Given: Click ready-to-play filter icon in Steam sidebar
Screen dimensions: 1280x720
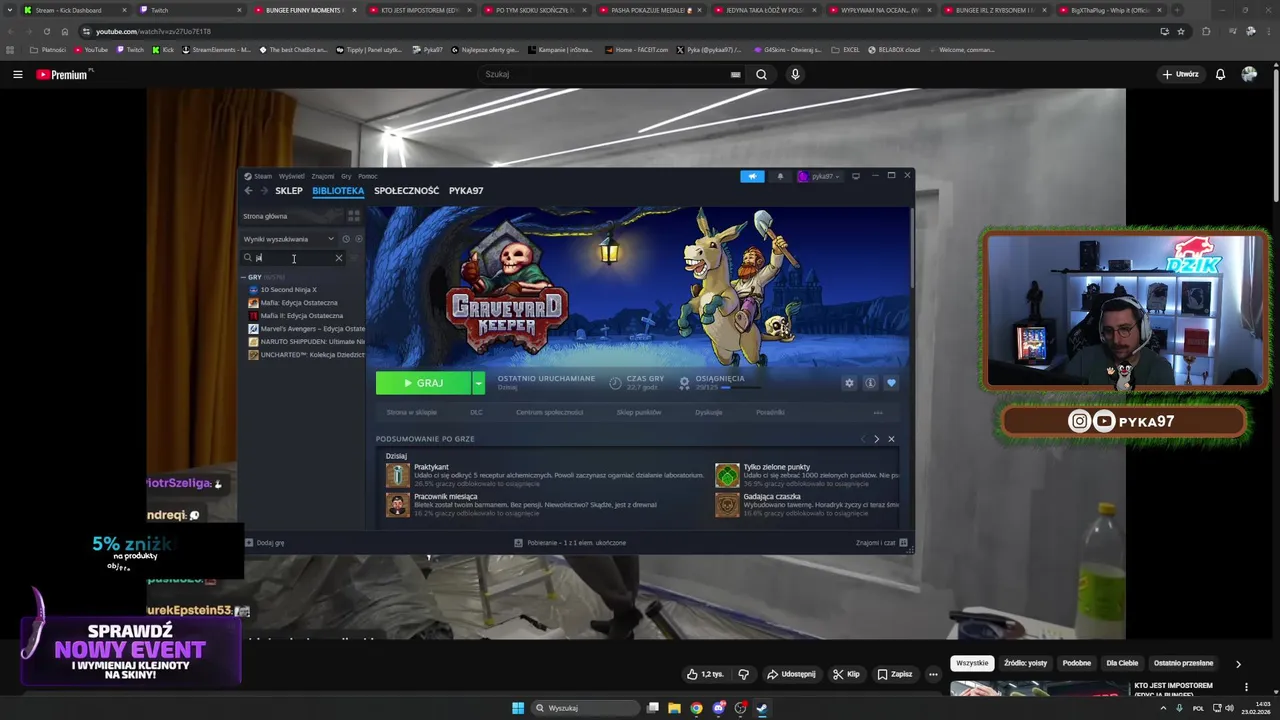Looking at the screenshot, I should coord(359,239).
